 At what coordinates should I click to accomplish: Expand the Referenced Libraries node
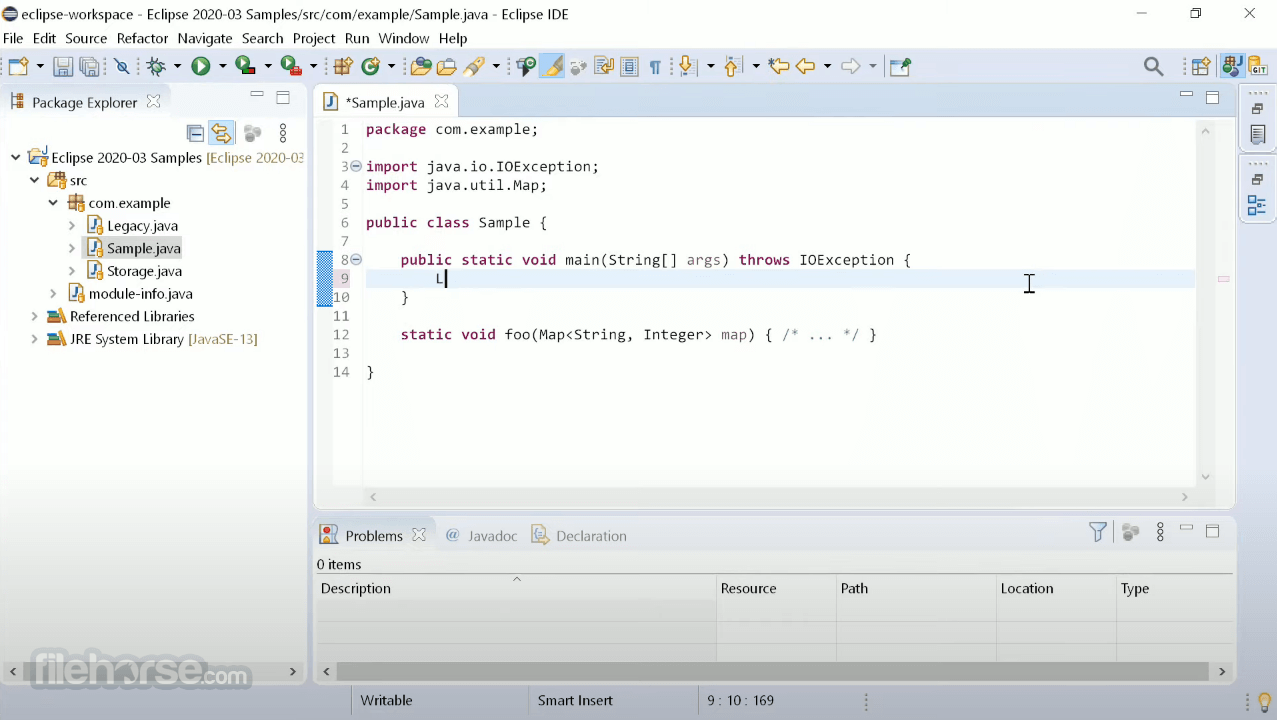pyautogui.click(x=34, y=317)
